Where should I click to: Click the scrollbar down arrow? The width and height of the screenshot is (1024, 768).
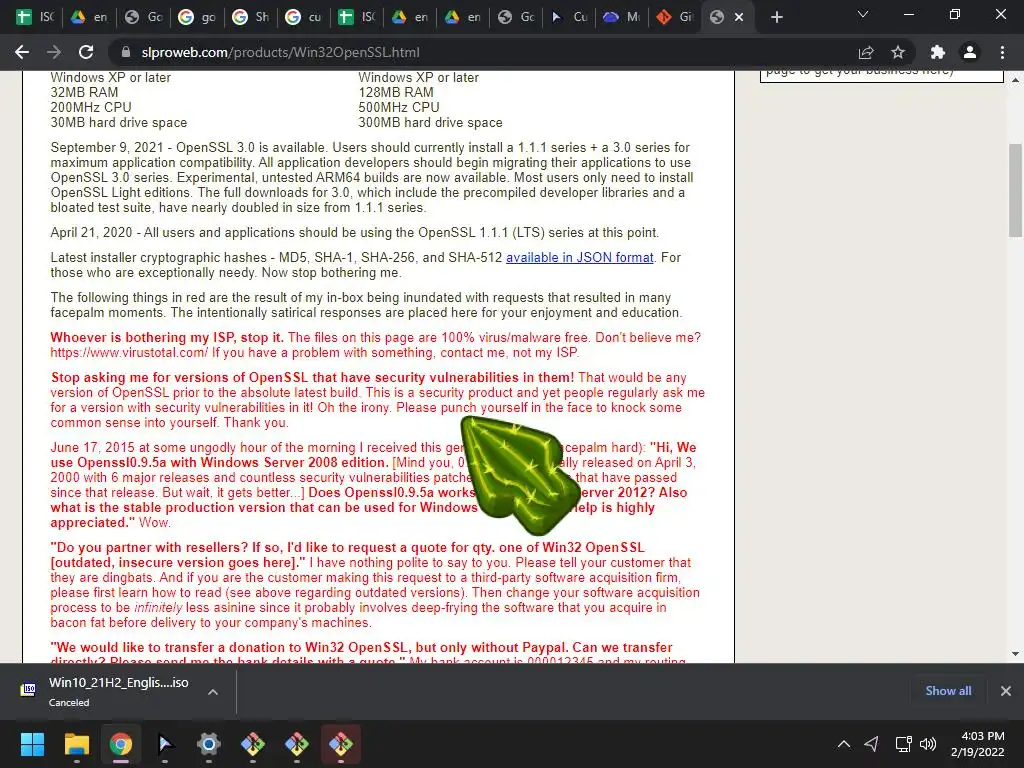click(1016, 654)
